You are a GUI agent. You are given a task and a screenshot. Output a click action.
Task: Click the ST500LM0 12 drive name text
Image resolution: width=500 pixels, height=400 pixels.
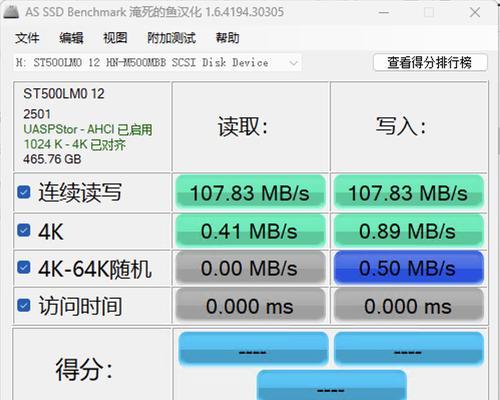pyautogui.click(x=64, y=94)
